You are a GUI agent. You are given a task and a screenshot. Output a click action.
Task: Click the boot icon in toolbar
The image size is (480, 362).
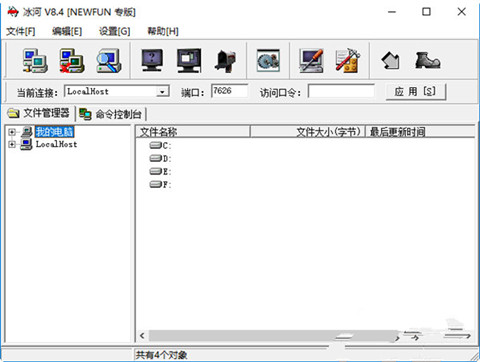[428, 61]
